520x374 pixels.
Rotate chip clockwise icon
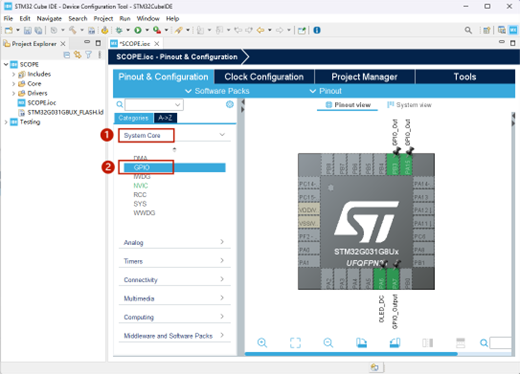[361, 342]
